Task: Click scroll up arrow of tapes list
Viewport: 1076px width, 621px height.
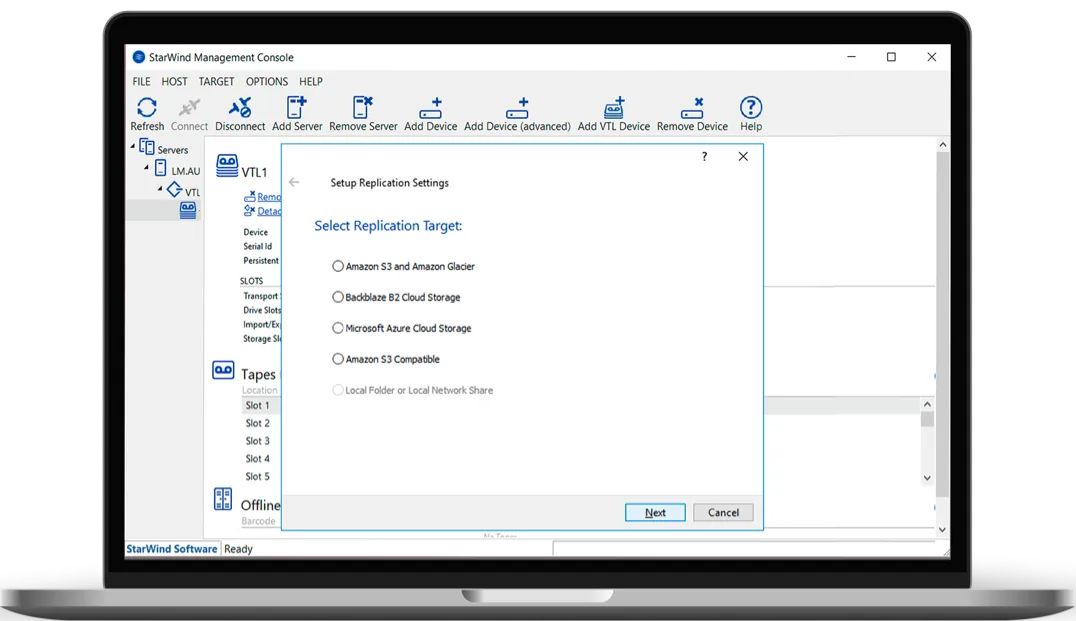Action: (x=927, y=404)
